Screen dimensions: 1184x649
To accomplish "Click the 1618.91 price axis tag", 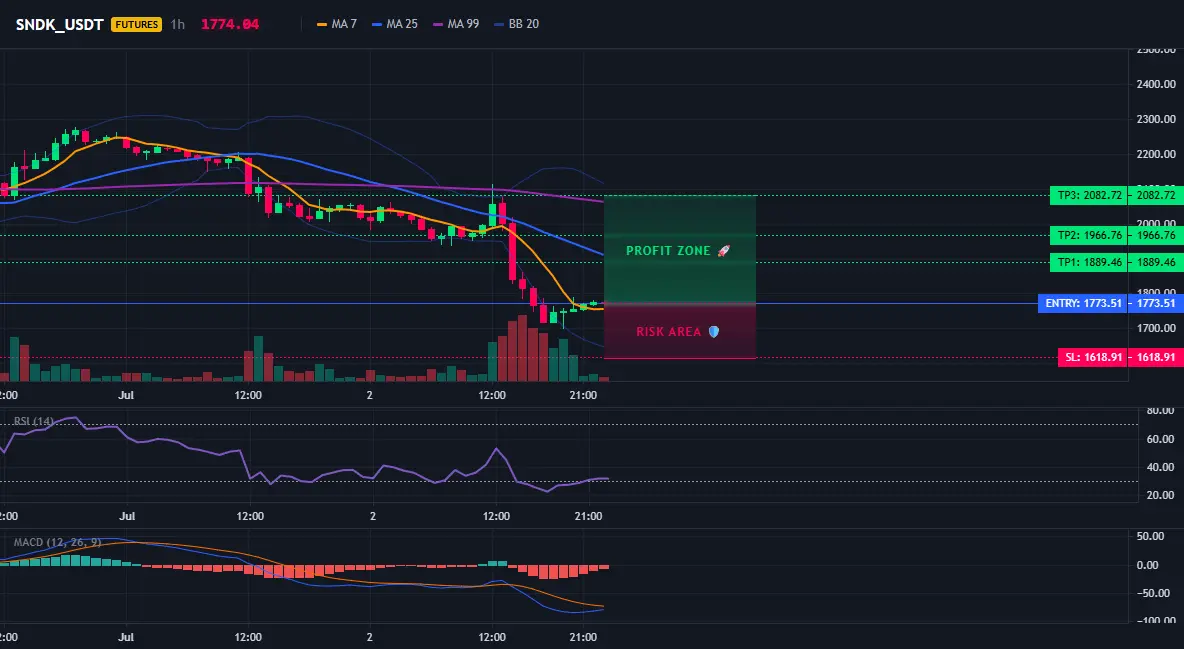I will [1155, 357].
